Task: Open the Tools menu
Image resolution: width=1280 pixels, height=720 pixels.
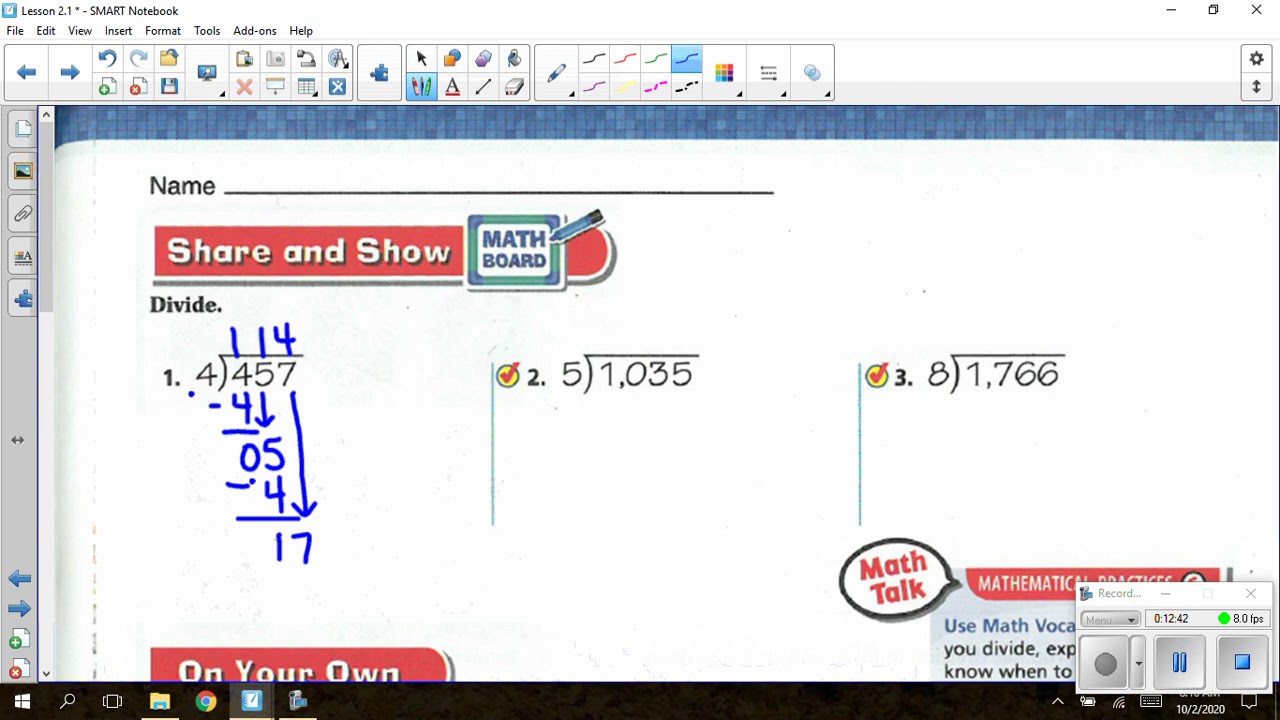Action: coord(207,31)
